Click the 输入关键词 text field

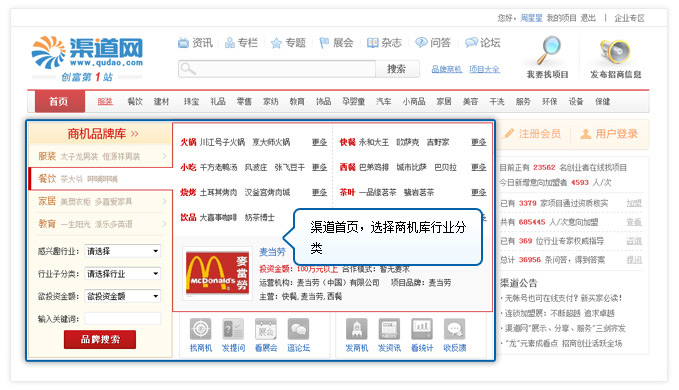tap(123, 319)
